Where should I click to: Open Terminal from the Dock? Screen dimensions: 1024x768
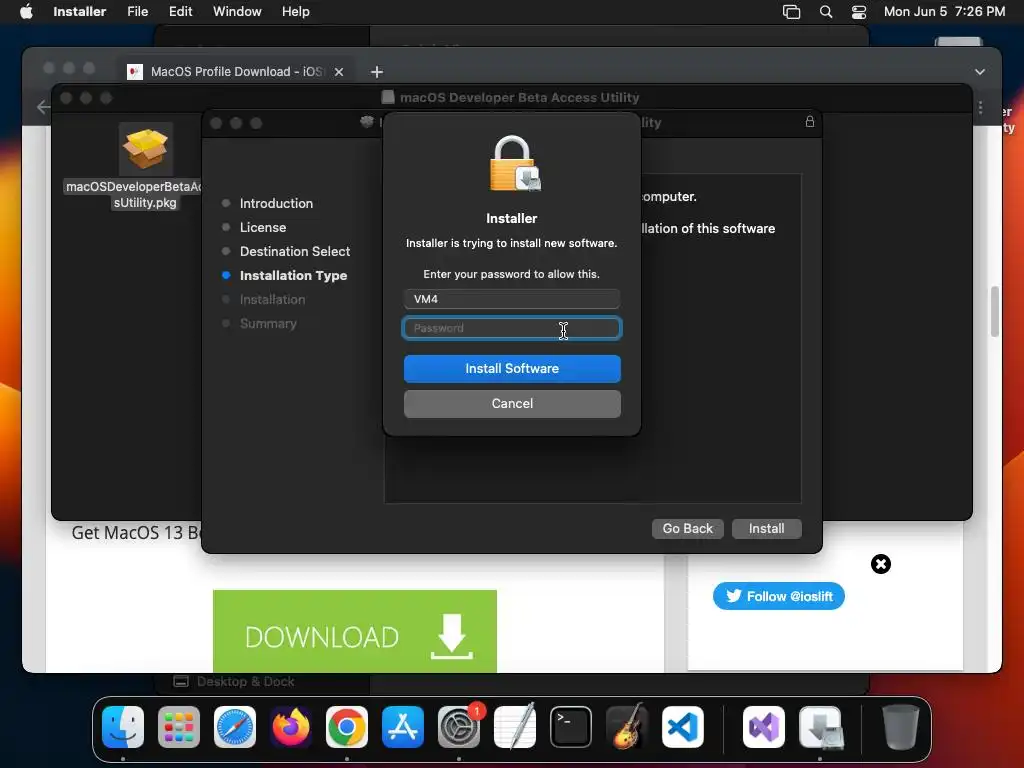(571, 727)
